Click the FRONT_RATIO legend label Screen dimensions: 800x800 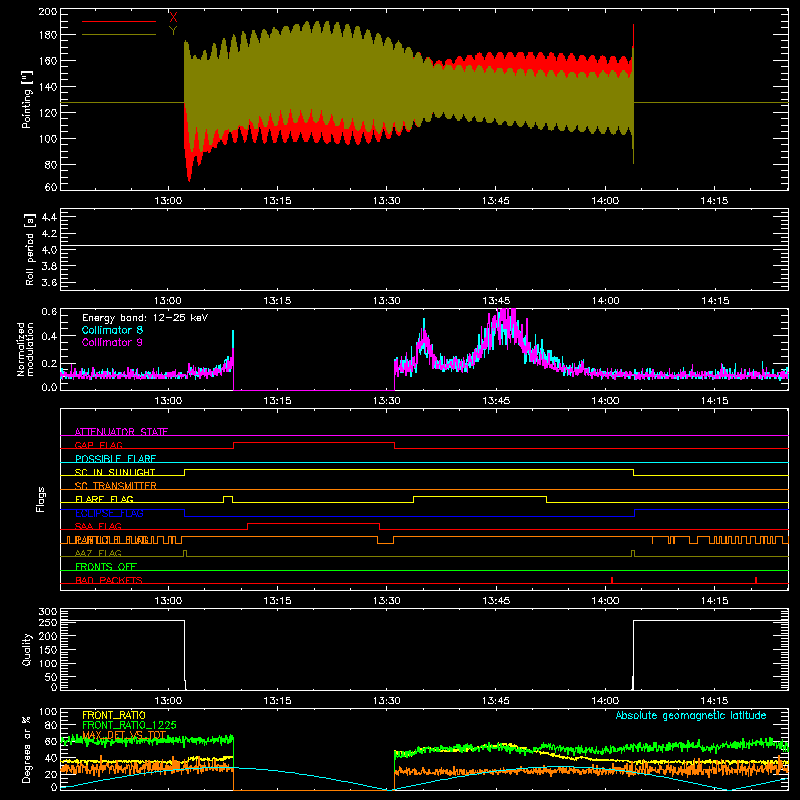click(114, 715)
